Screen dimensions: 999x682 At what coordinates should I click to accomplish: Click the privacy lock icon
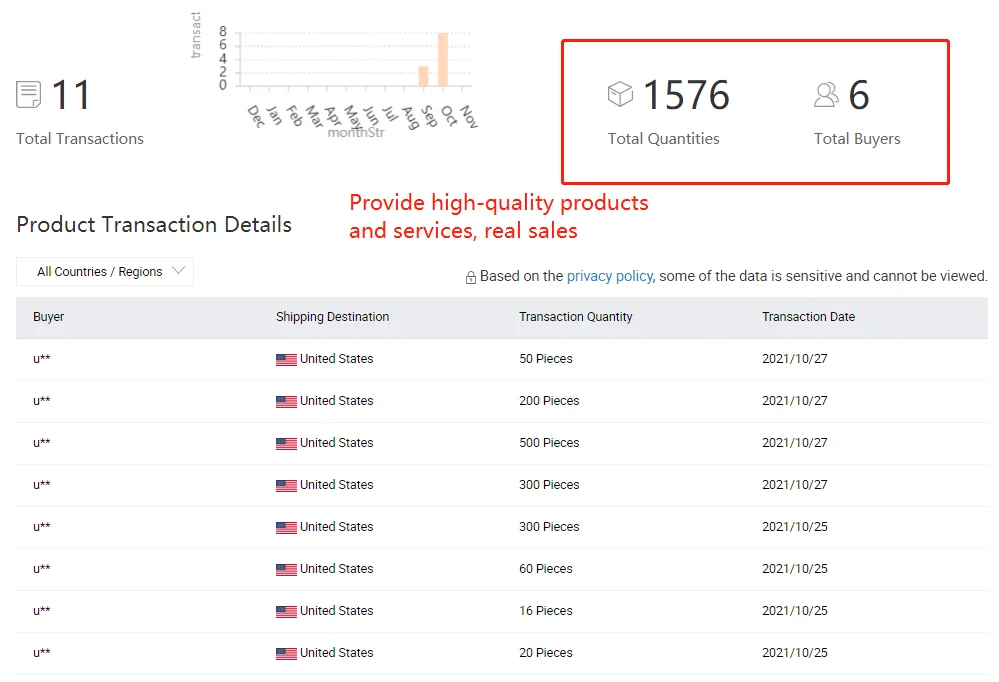tap(471, 277)
